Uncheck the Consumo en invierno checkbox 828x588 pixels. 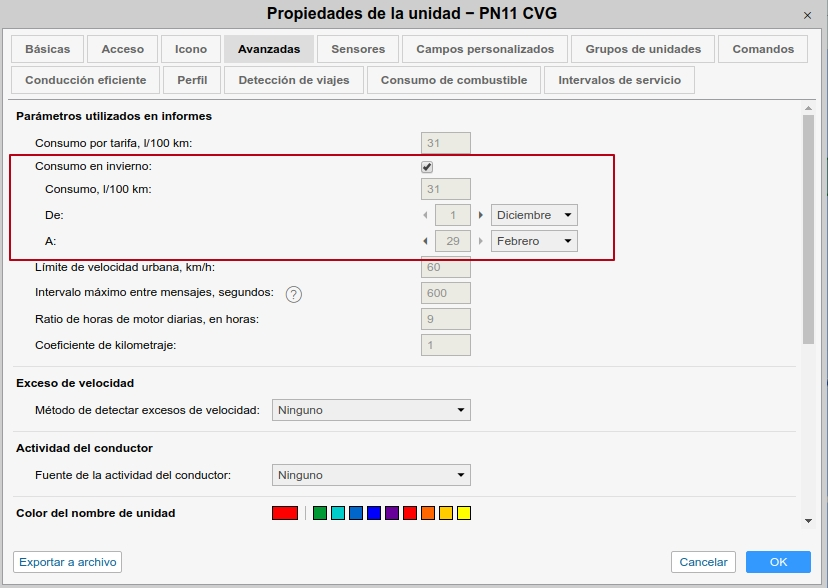tap(427, 167)
